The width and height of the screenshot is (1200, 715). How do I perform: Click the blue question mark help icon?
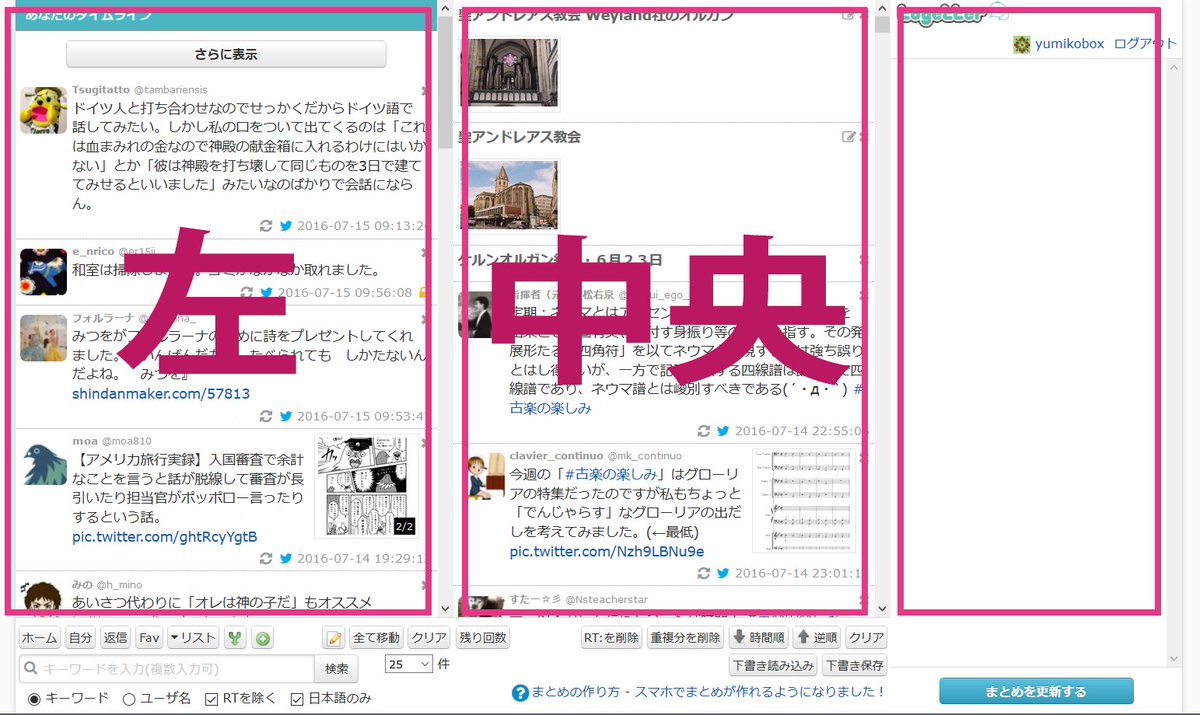[520, 693]
